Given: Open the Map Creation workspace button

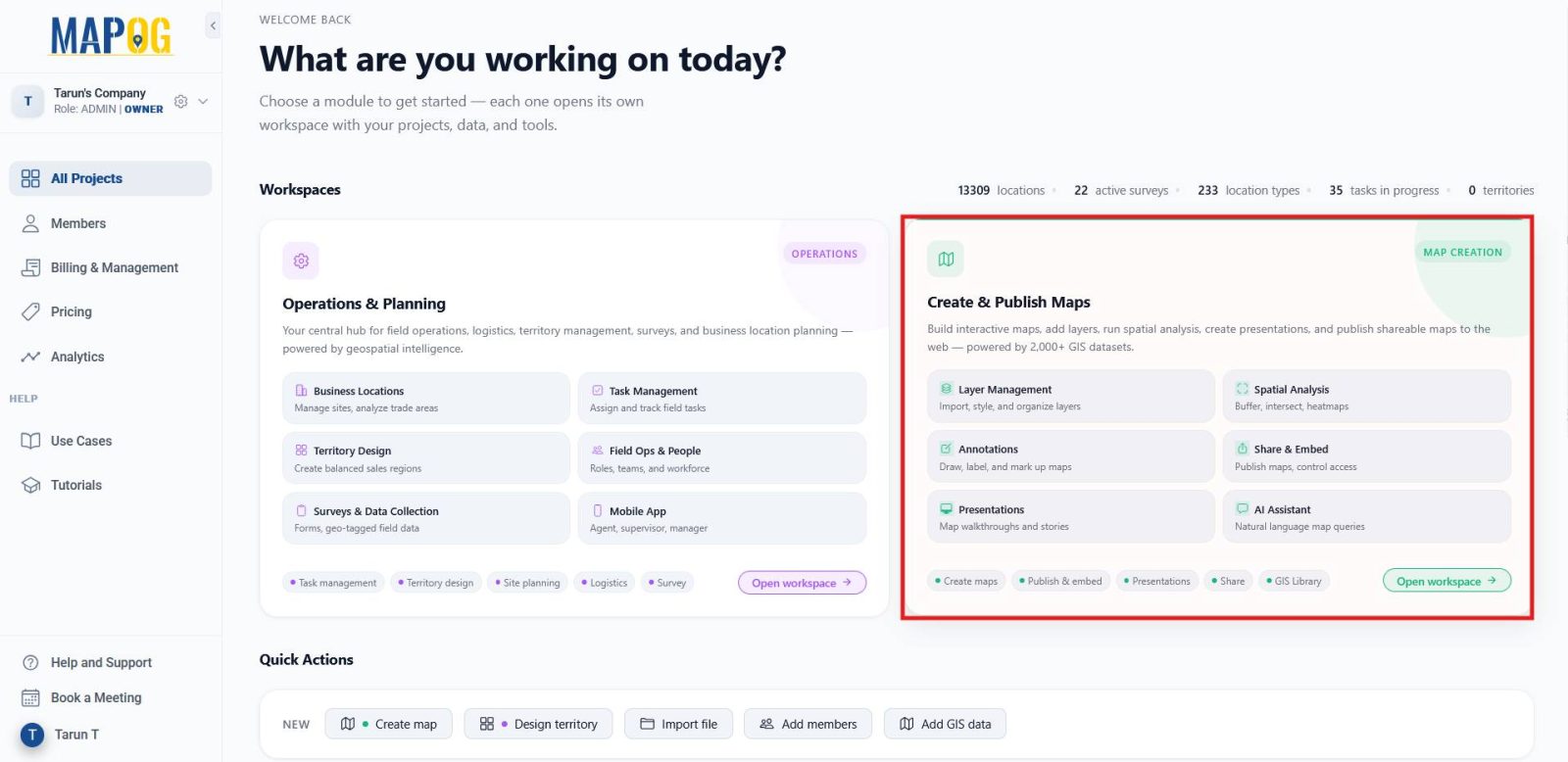Looking at the screenshot, I should coord(1446,580).
